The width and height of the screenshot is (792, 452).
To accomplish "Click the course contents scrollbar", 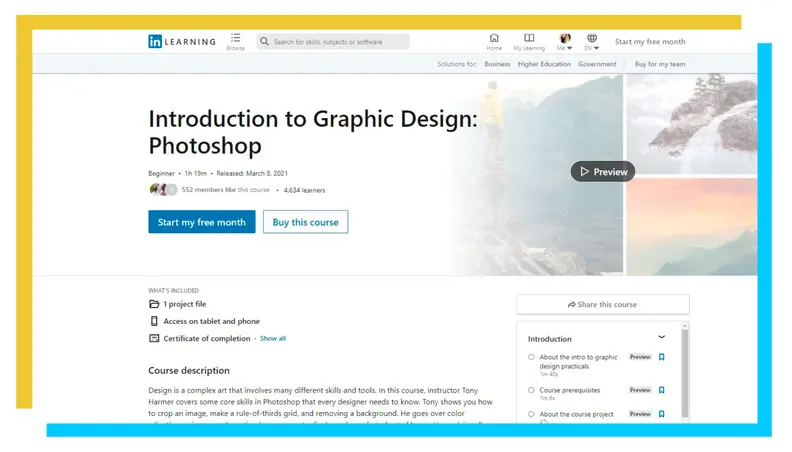I will point(685,373).
